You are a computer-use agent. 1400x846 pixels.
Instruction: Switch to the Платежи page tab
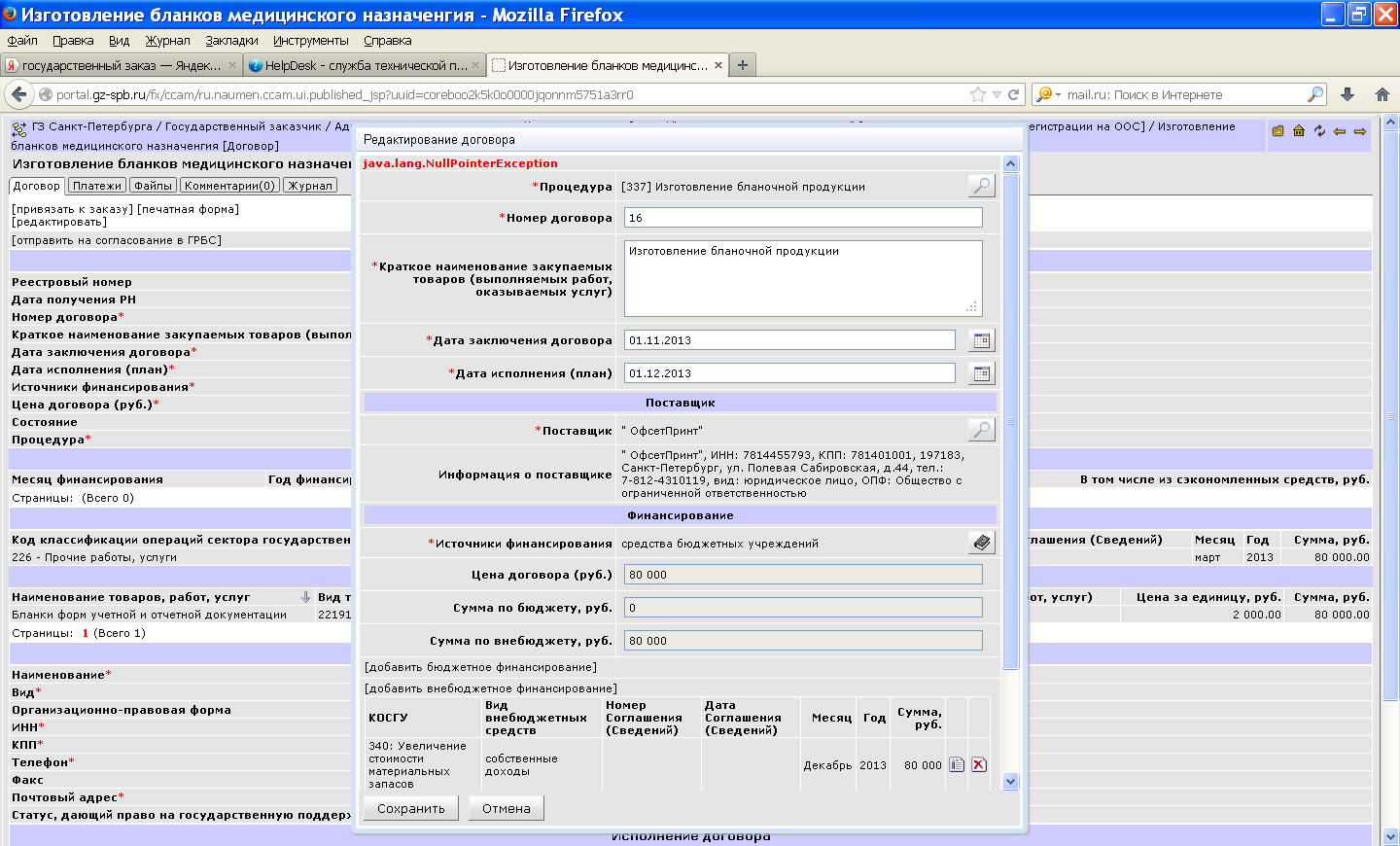click(x=97, y=185)
